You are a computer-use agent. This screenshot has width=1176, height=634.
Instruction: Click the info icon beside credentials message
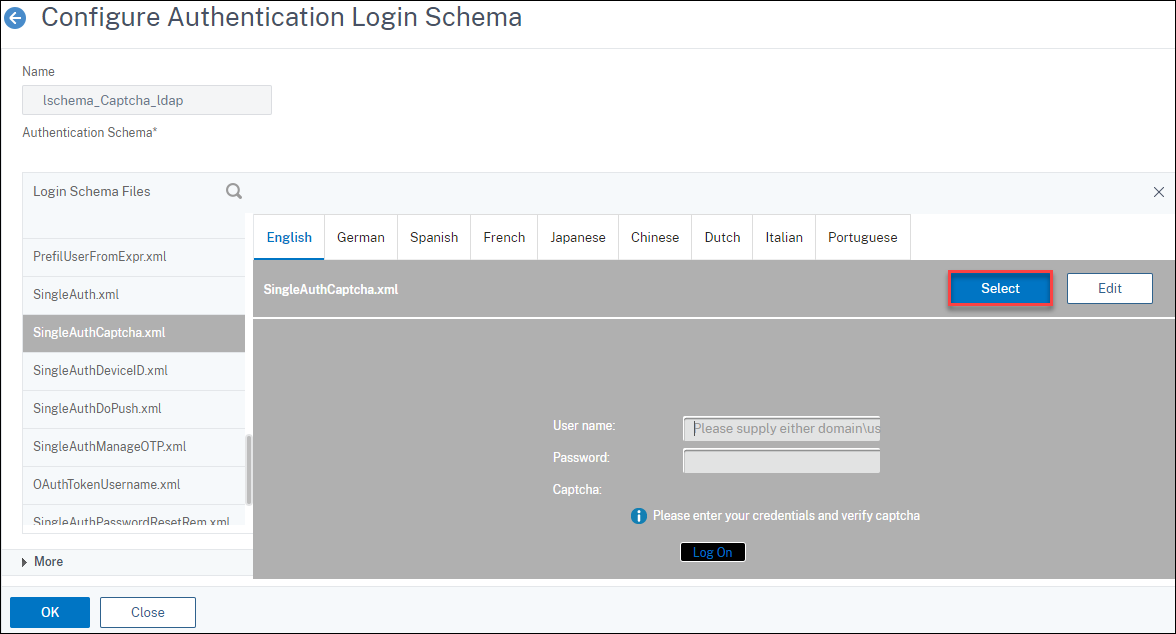click(x=638, y=516)
